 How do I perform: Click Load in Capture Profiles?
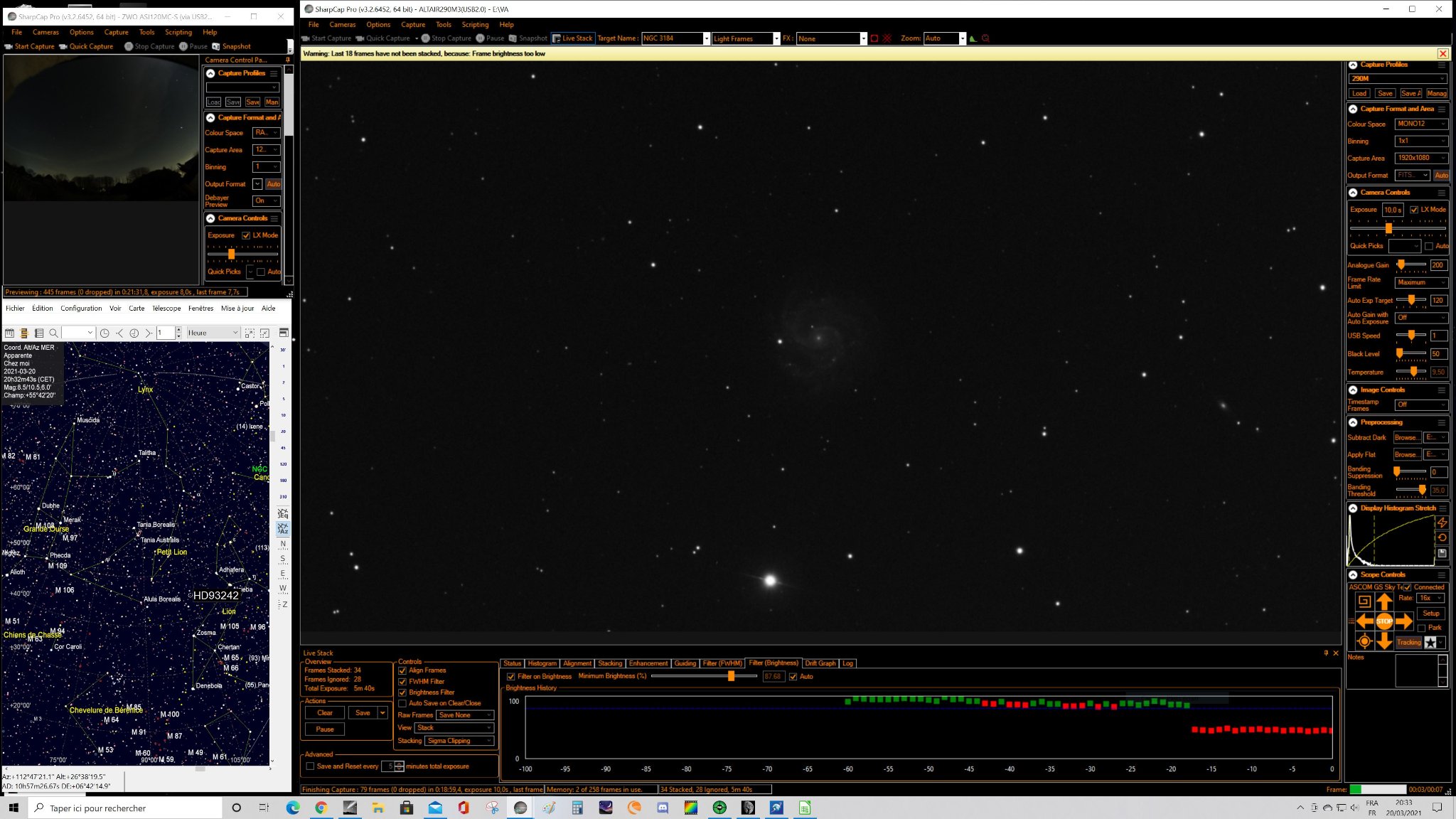(1359, 93)
